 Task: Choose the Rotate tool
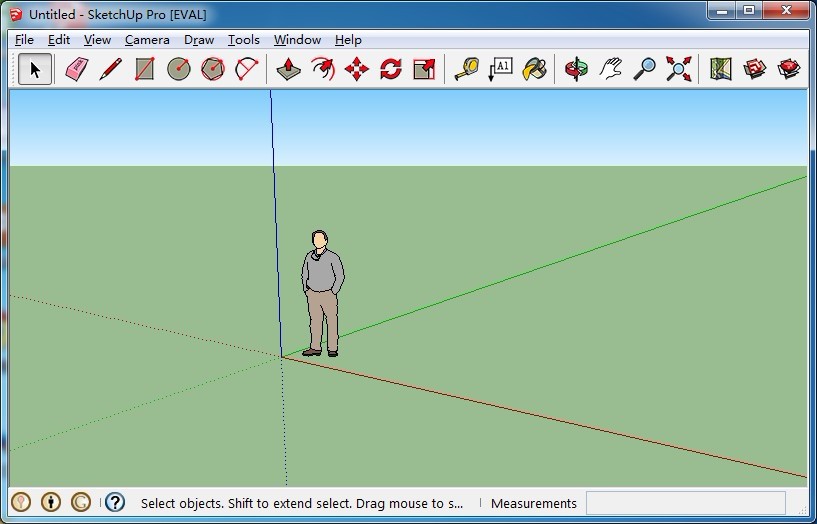(391, 69)
